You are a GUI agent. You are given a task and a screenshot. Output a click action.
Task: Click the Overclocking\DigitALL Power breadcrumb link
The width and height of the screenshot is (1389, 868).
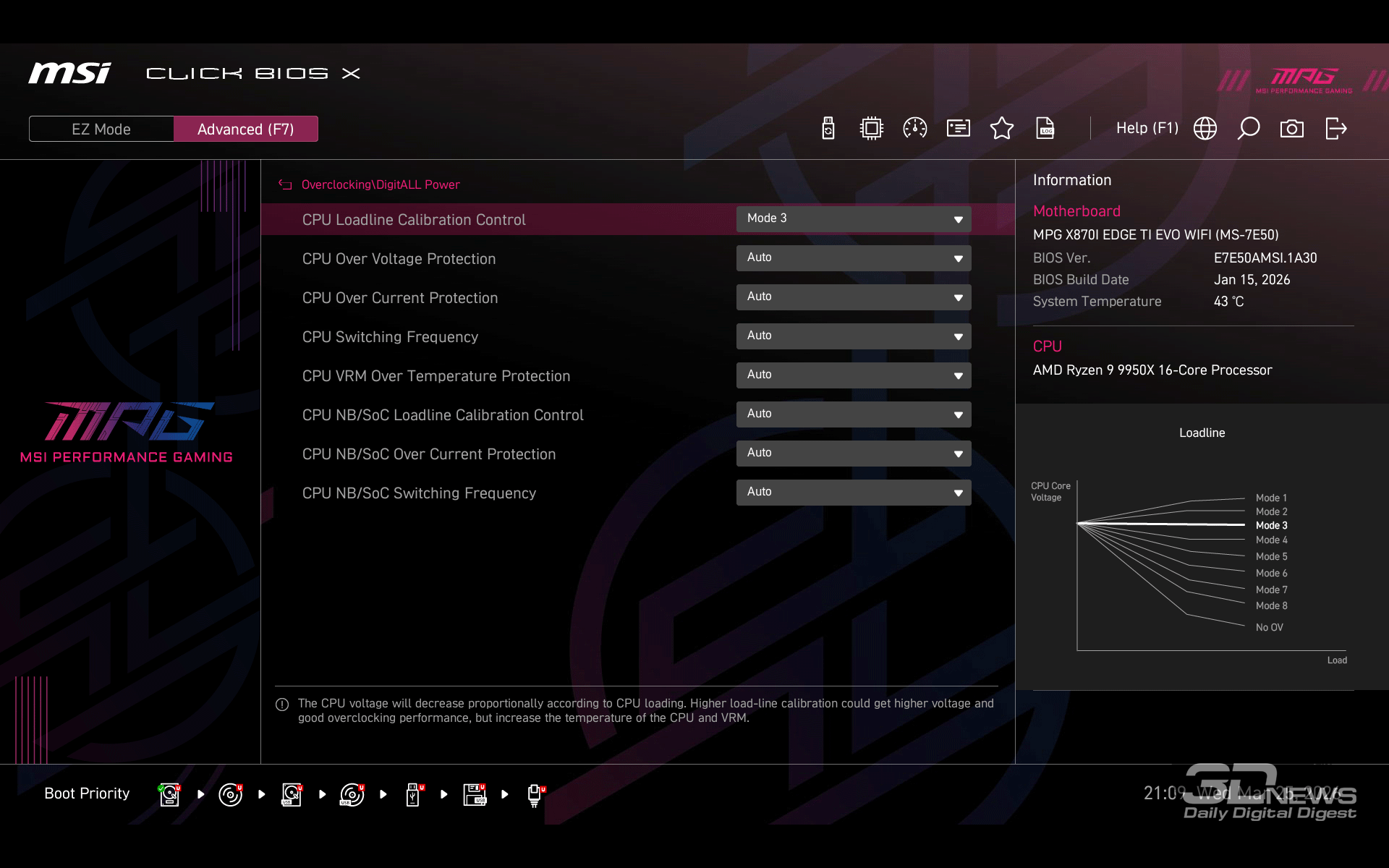(381, 184)
